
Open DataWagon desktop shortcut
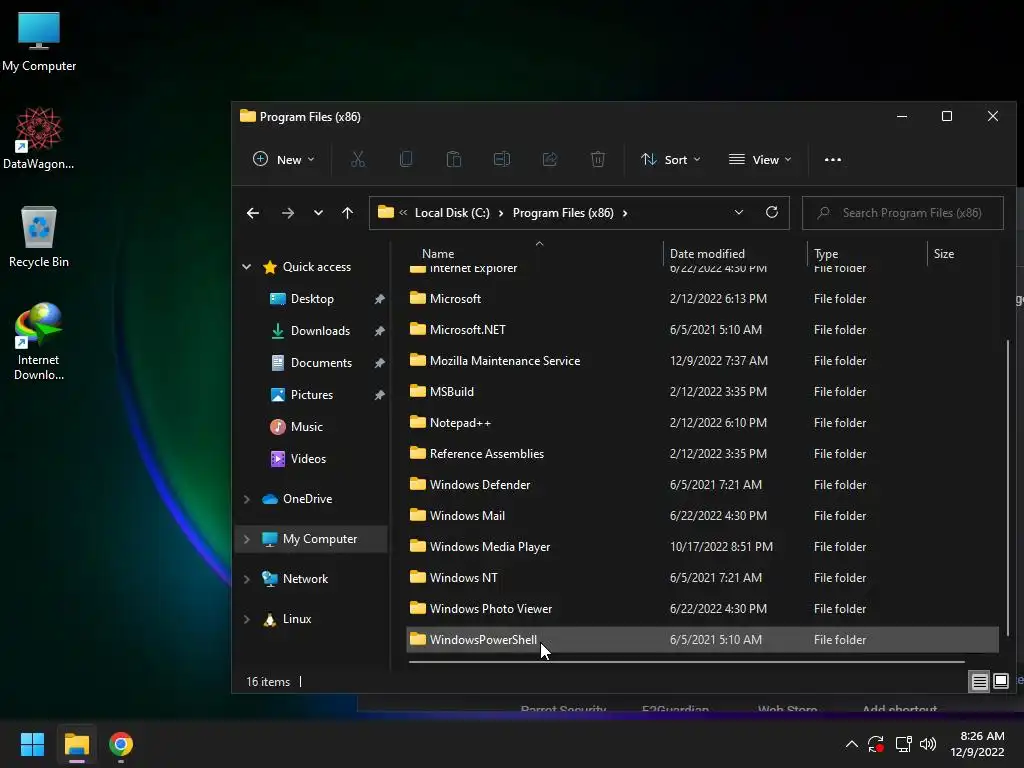[39, 138]
